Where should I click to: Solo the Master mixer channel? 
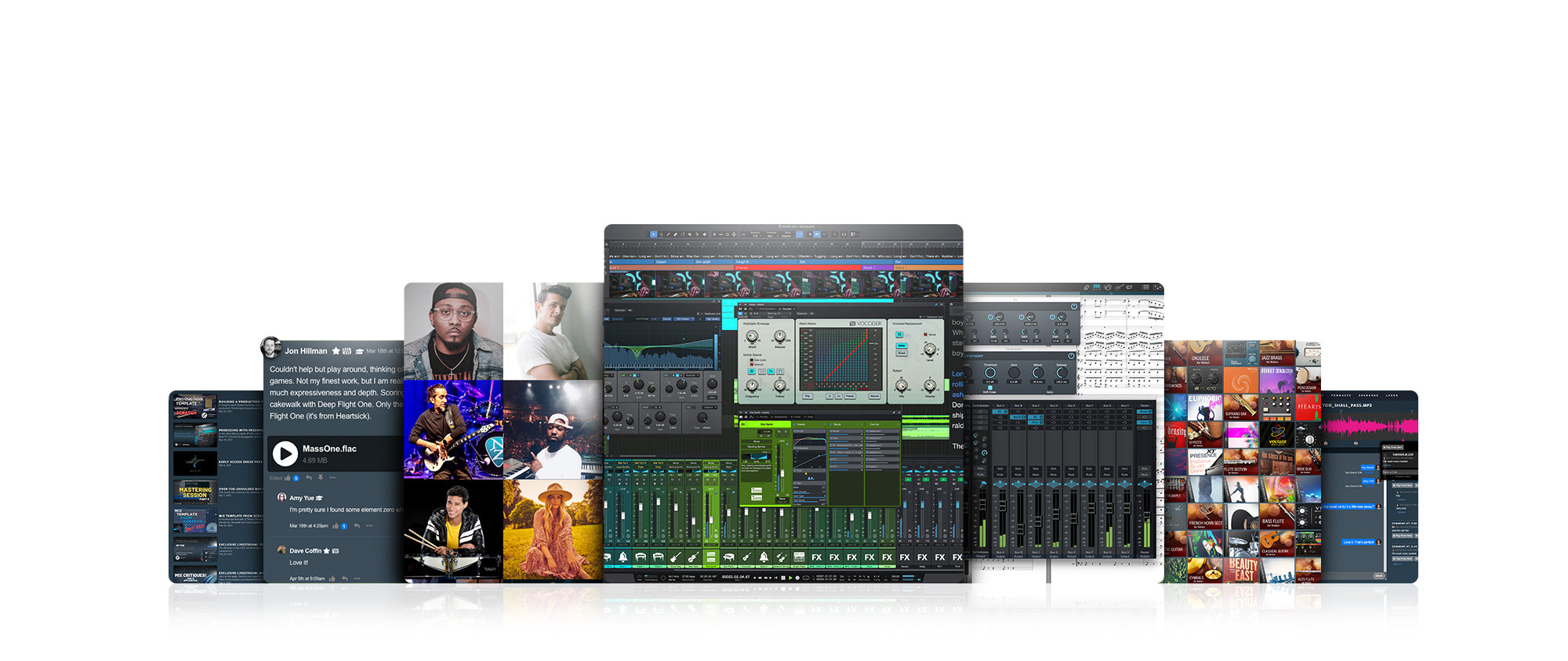(x=1145, y=468)
